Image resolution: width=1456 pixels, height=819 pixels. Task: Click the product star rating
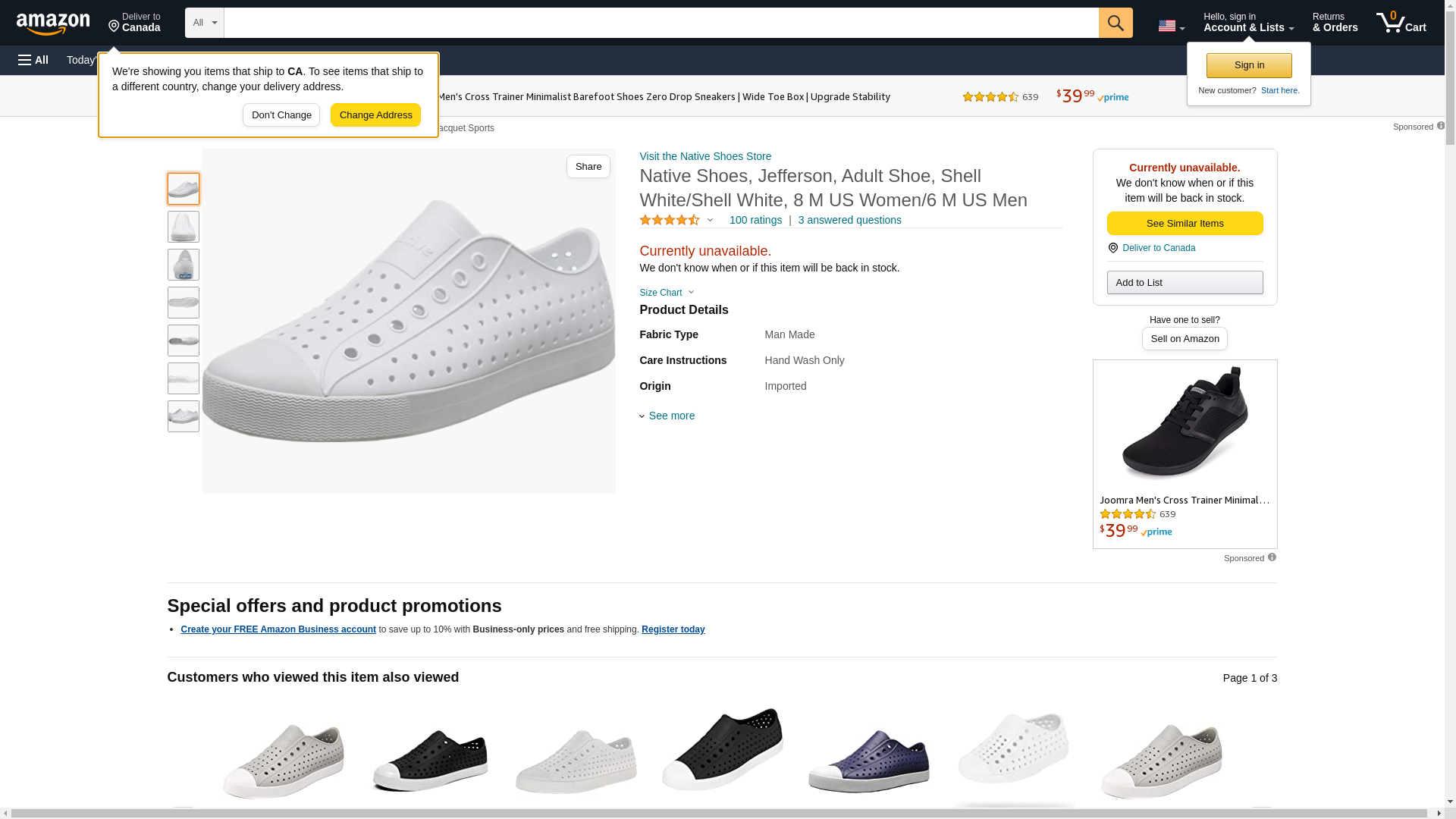[x=670, y=220]
